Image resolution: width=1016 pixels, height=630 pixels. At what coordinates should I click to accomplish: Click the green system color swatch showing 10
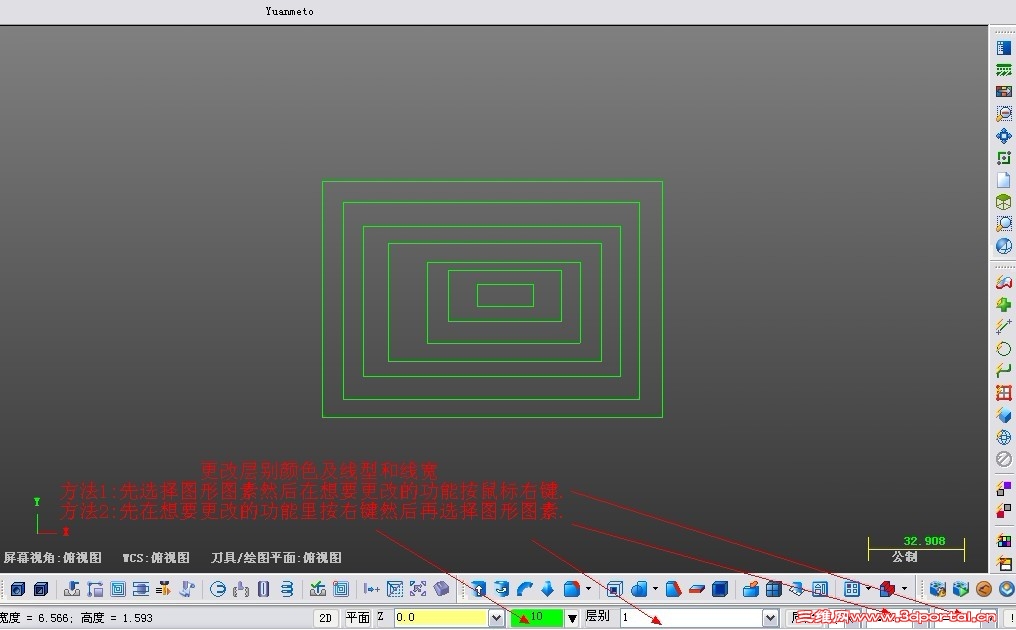click(x=537, y=618)
